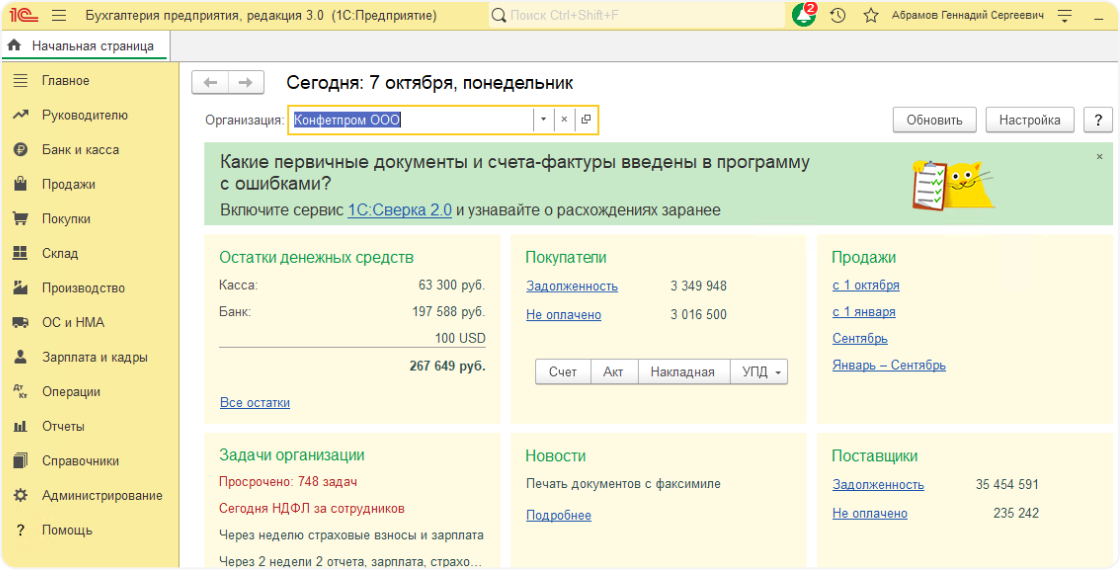Click the Администрирование gear icon
Image resolution: width=1120 pixels, height=570 pixels.
(21, 496)
